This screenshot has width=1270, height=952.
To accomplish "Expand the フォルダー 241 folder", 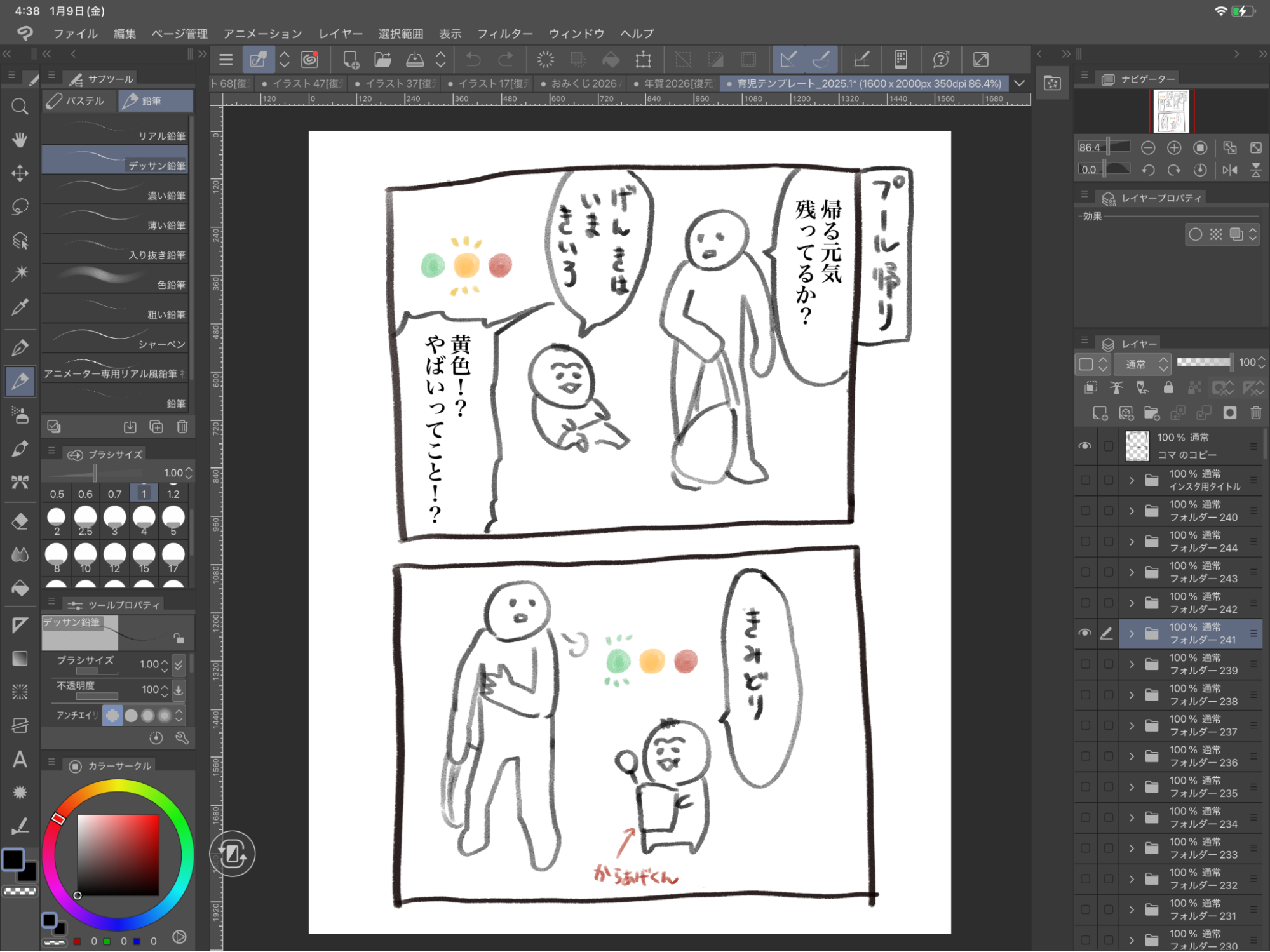I will pyautogui.click(x=1132, y=633).
